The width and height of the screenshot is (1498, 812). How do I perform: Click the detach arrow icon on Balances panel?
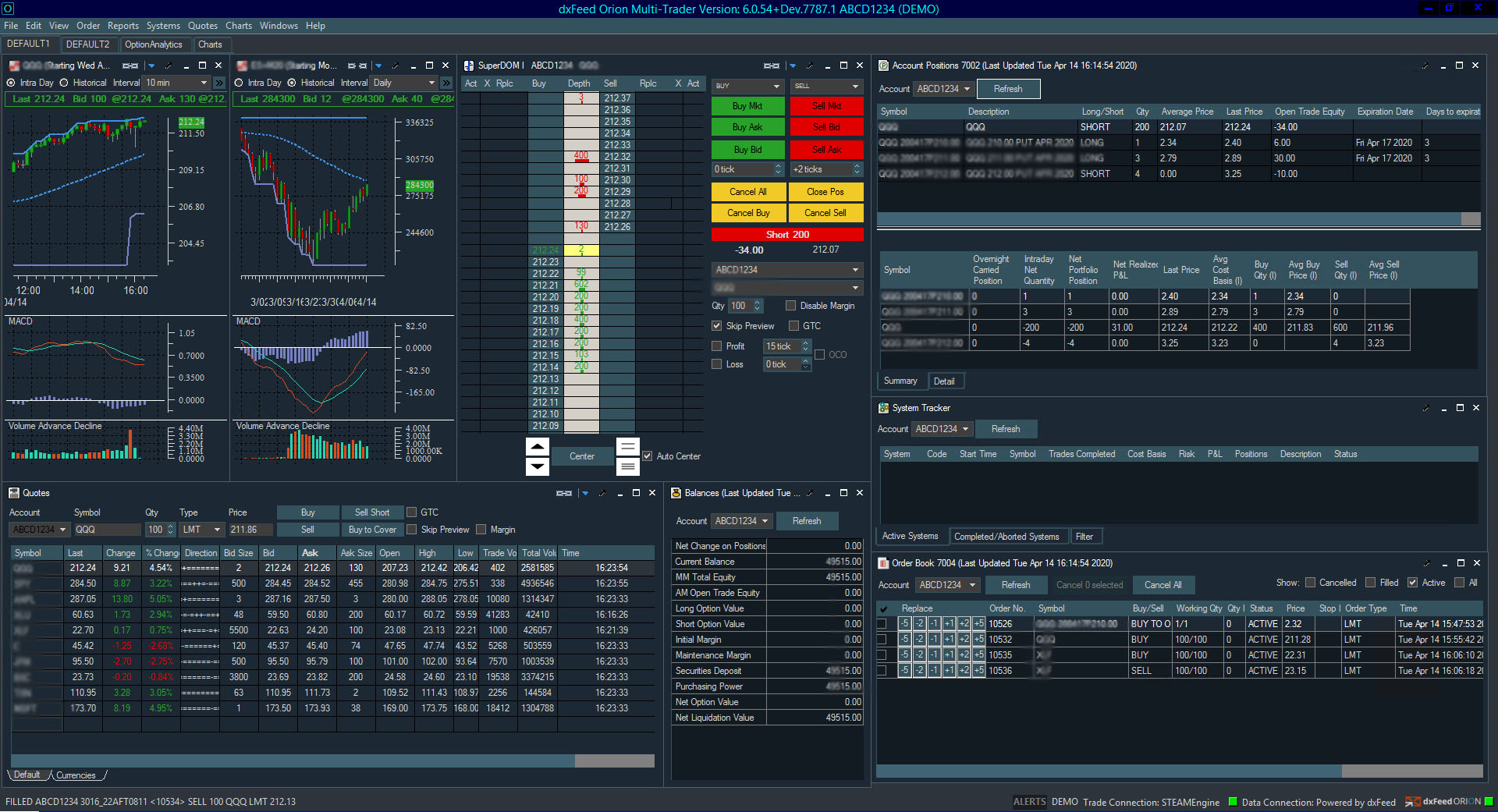click(x=809, y=493)
